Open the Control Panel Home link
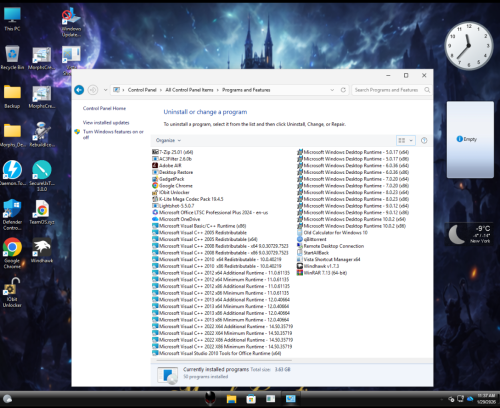Image resolution: width=500 pixels, height=408 pixels. [104, 108]
